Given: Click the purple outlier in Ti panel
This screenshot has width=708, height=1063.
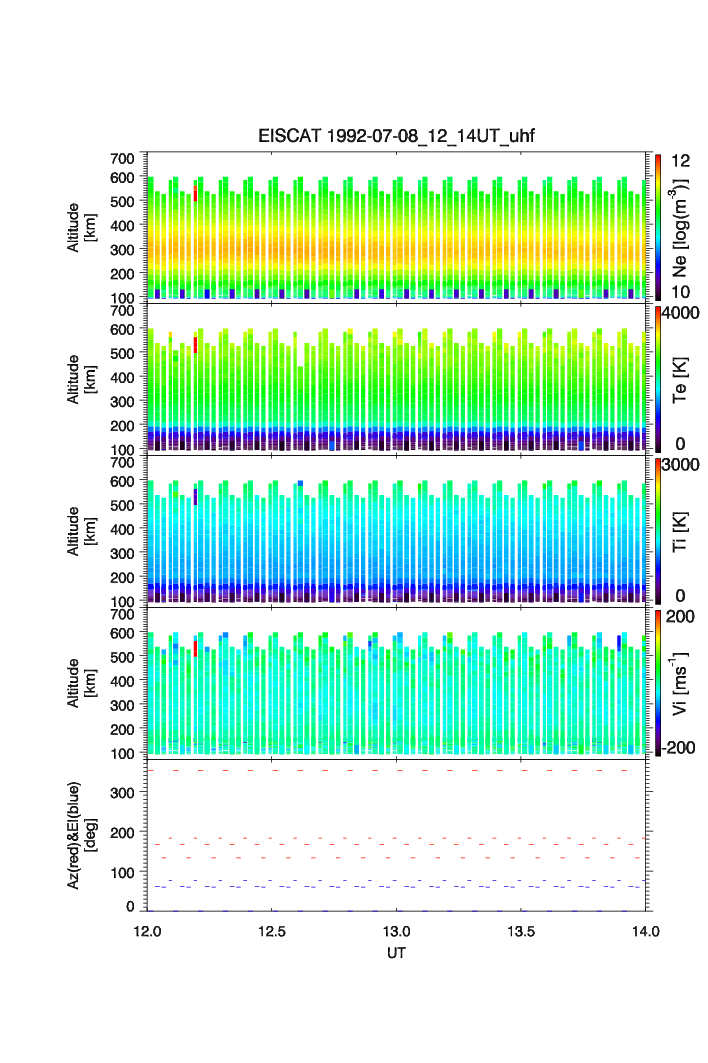Looking at the screenshot, I should (x=195, y=497).
